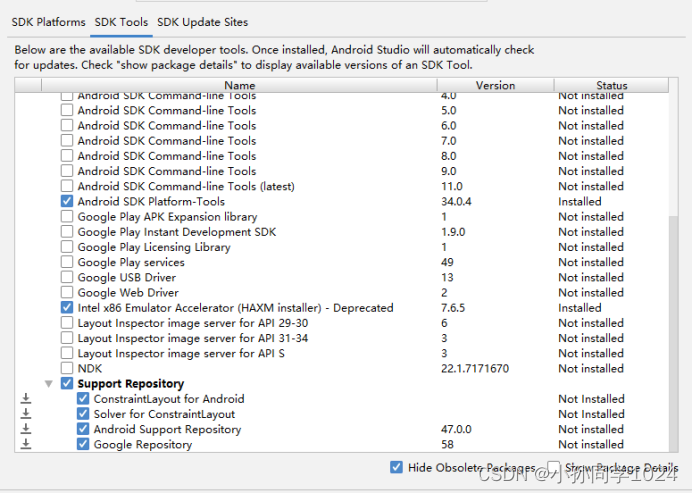The width and height of the screenshot is (693, 493).
Task: Select NDK version 22.1.7171670 cell
Action: point(475,369)
